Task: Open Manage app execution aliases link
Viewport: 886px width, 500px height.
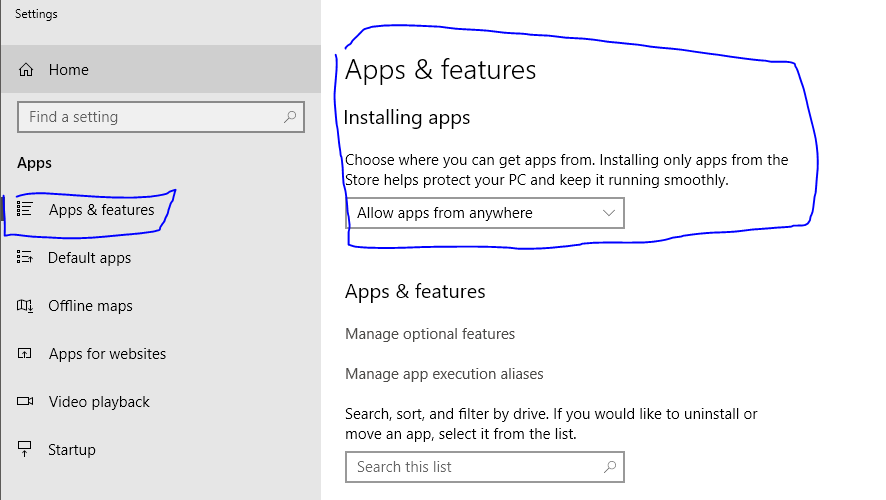Action: 444,374
